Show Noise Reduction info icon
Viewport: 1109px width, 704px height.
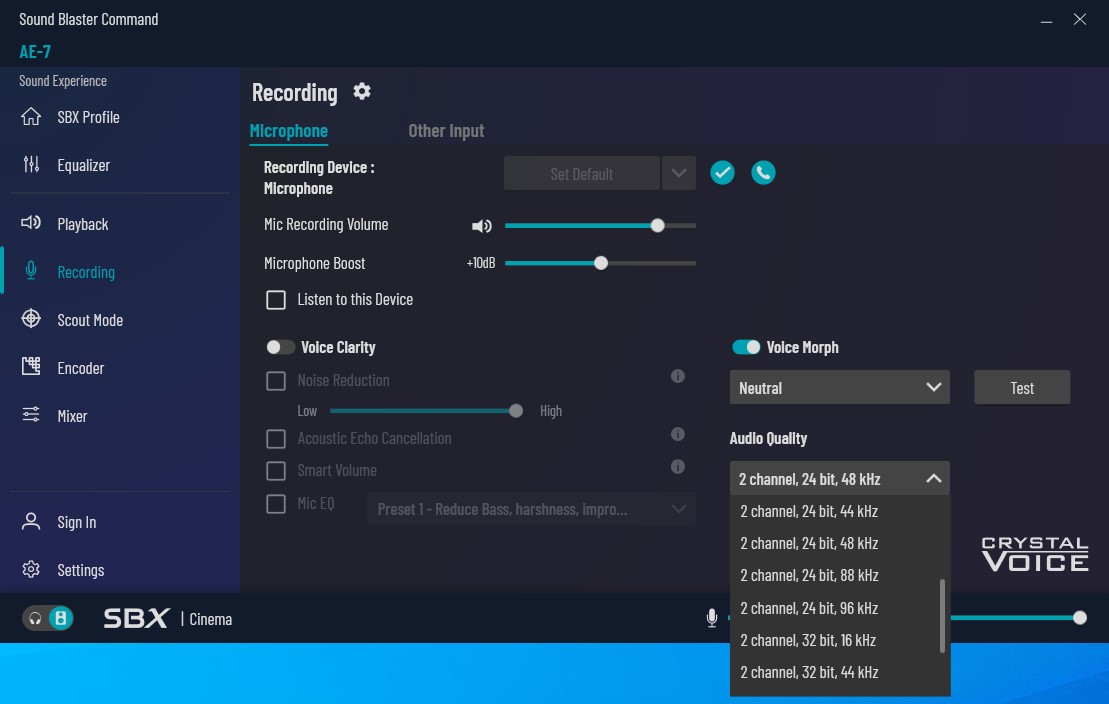pyautogui.click(x=678, y=376)
